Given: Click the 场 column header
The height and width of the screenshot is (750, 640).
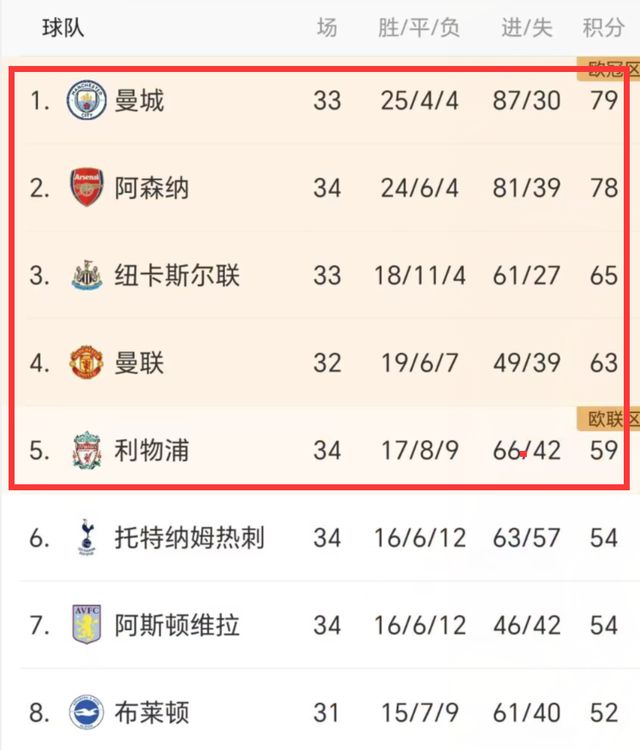Looking at the screenshot, I should (x=327, y=27).
